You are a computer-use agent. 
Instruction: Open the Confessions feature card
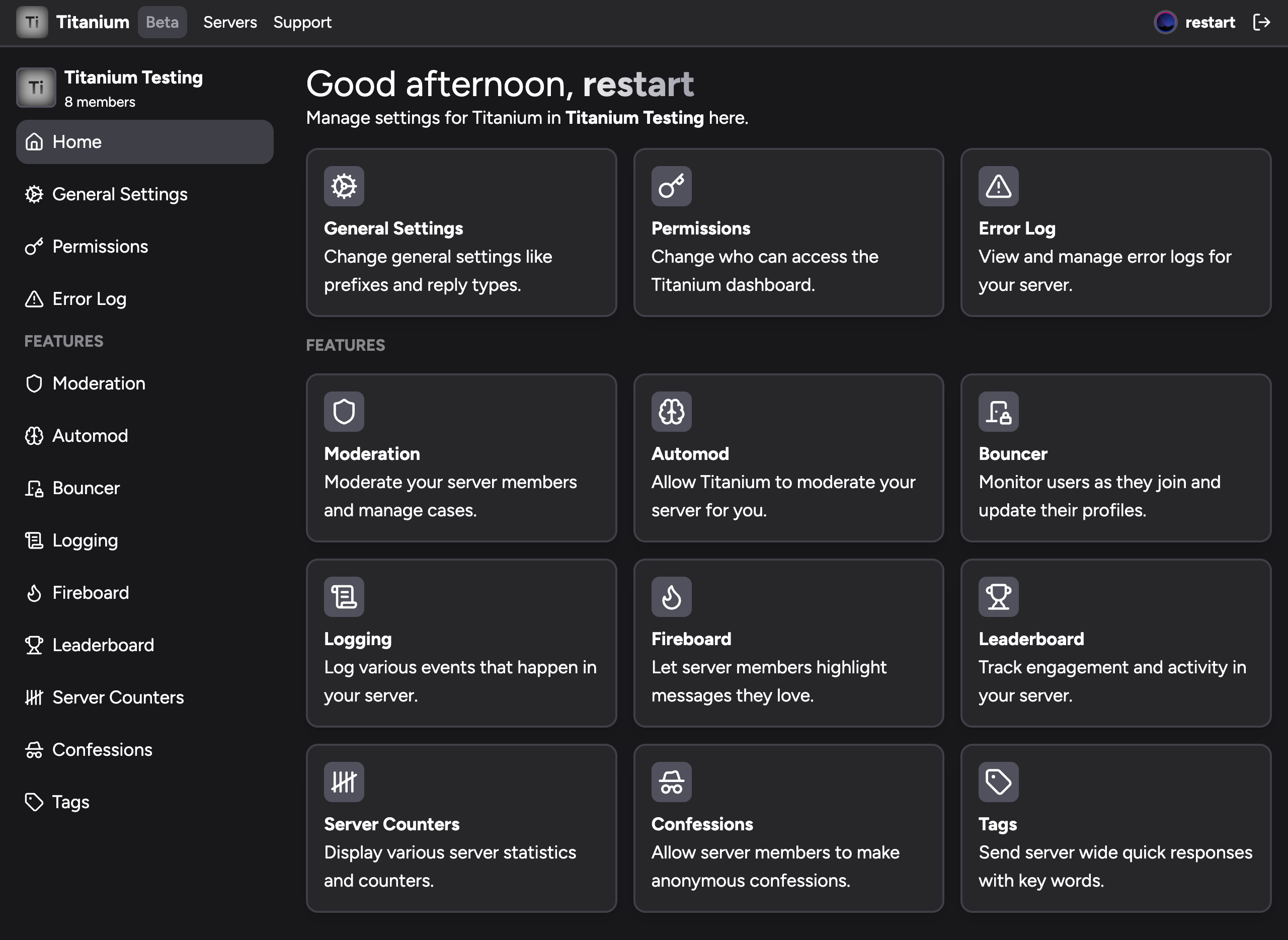pyautogui.click(x=788, y=828)
